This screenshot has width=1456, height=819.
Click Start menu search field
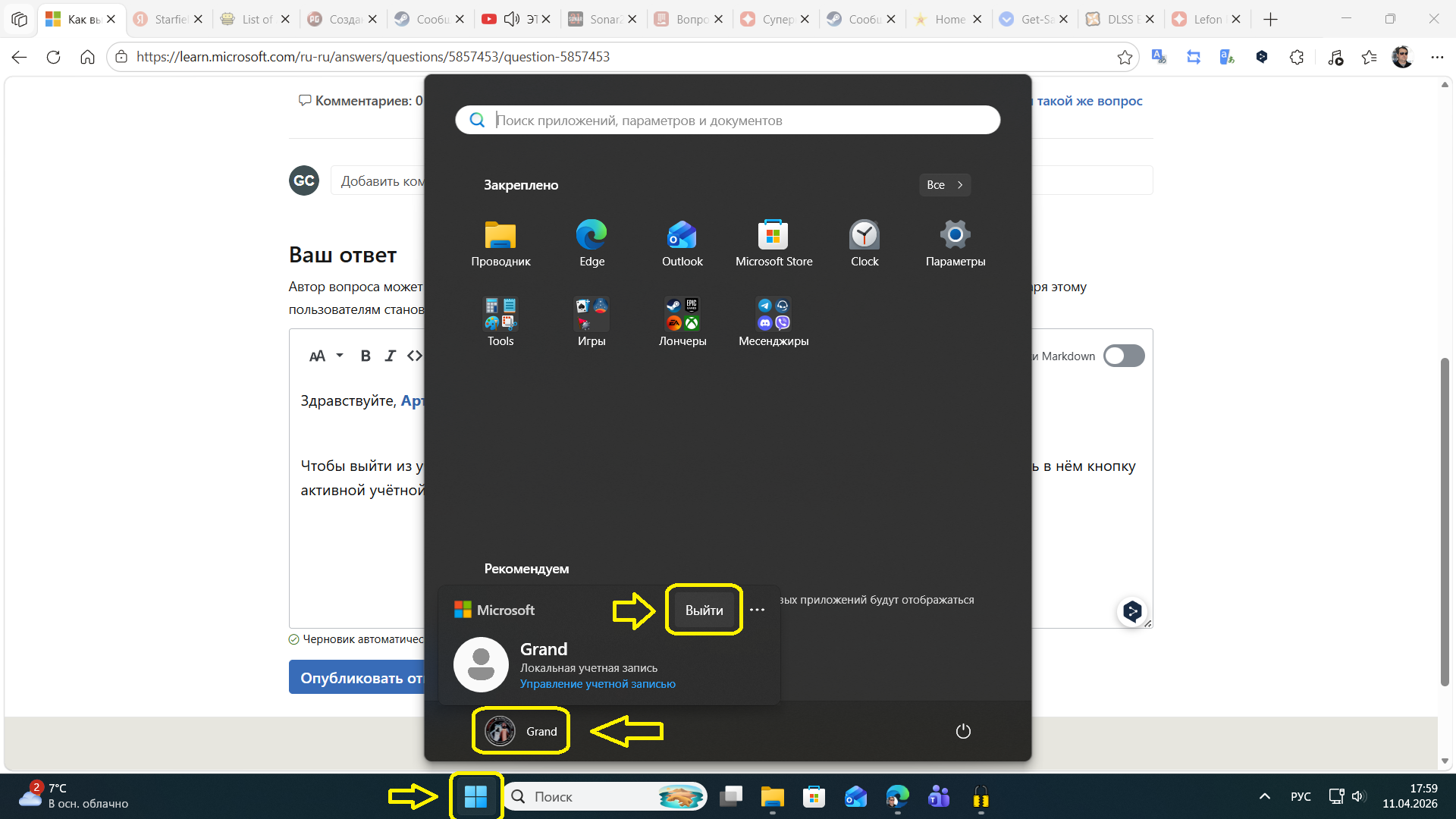(x=727, y=120)
